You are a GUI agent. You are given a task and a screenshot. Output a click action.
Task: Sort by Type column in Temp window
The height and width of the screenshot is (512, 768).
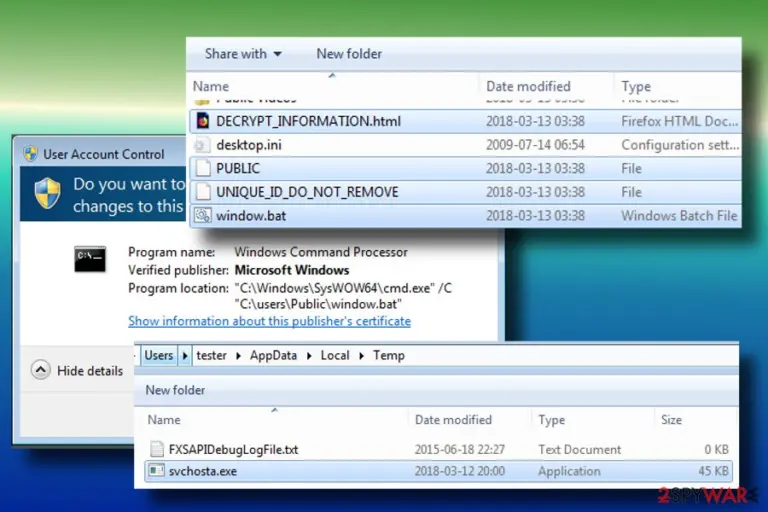[552, 420]
